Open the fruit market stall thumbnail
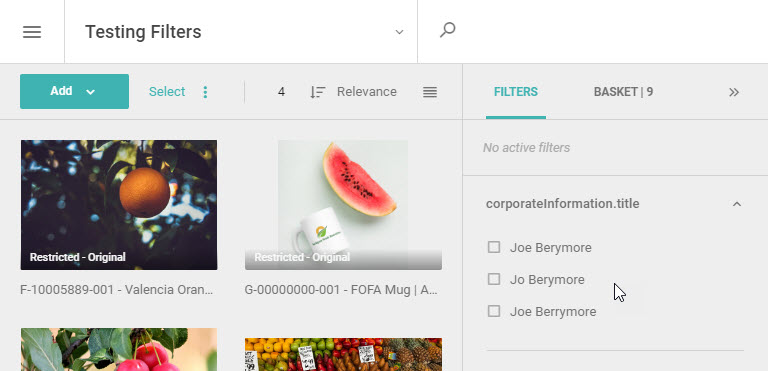 pos(343,354)
